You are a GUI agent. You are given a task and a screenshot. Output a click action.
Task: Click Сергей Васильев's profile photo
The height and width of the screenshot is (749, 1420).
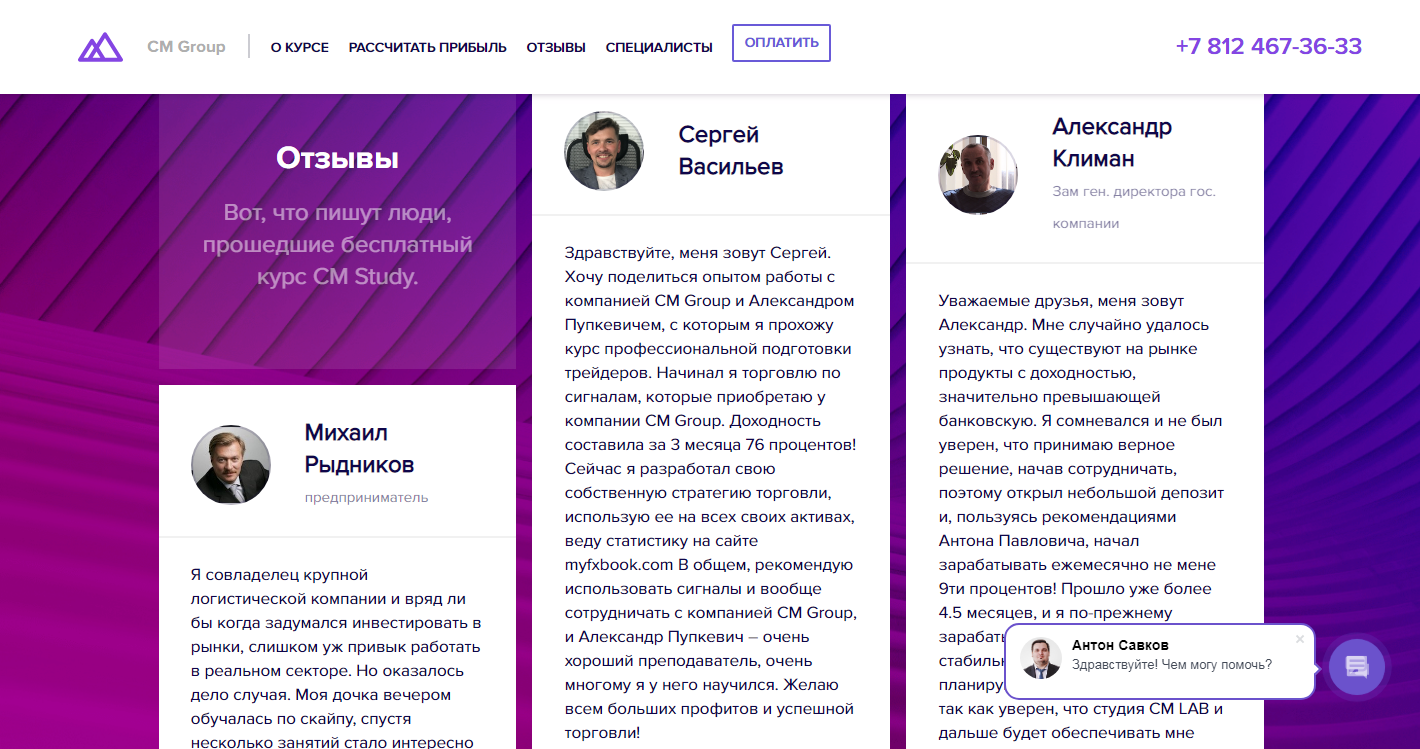pos(604,151)
